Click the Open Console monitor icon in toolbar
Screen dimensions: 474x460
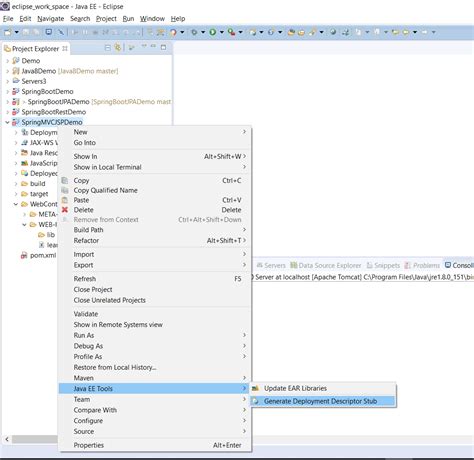[x=49, y=32]
